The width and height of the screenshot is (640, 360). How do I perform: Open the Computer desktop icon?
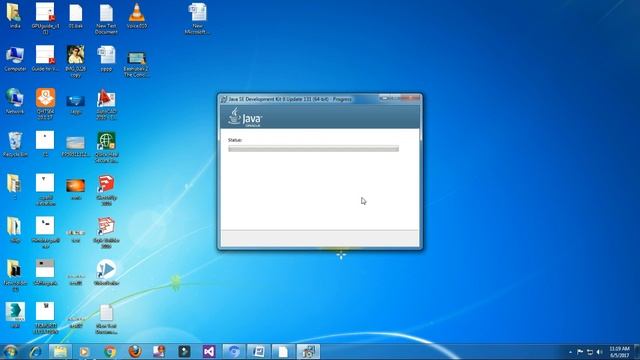[x=15, y=58]
